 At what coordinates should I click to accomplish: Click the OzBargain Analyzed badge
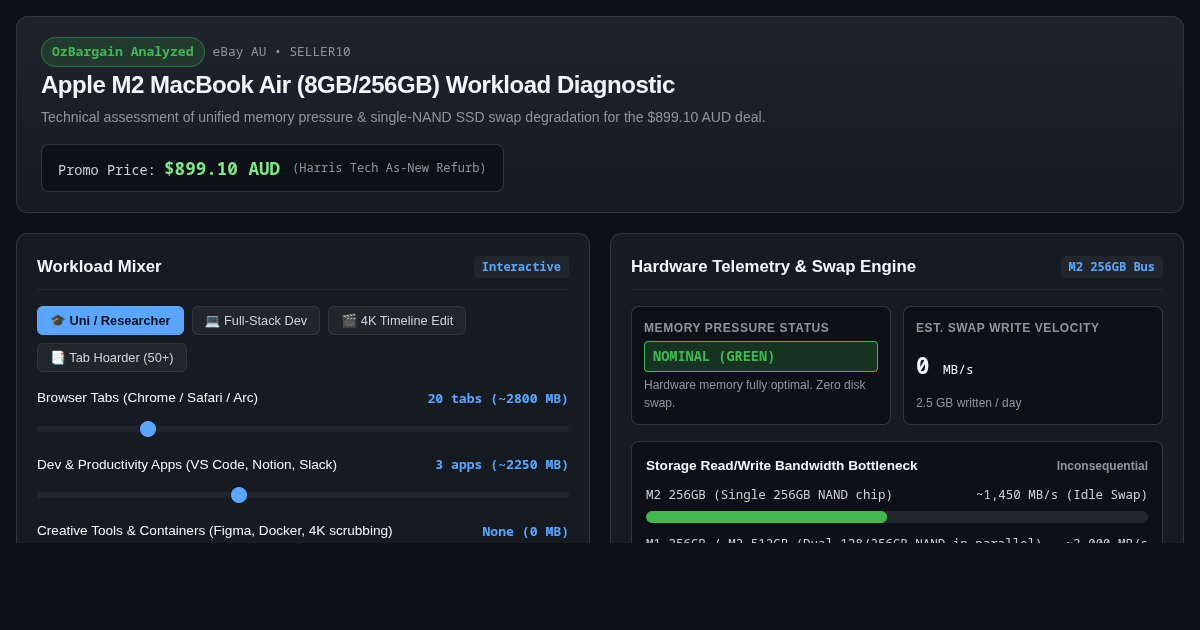(x=123, y=52)
